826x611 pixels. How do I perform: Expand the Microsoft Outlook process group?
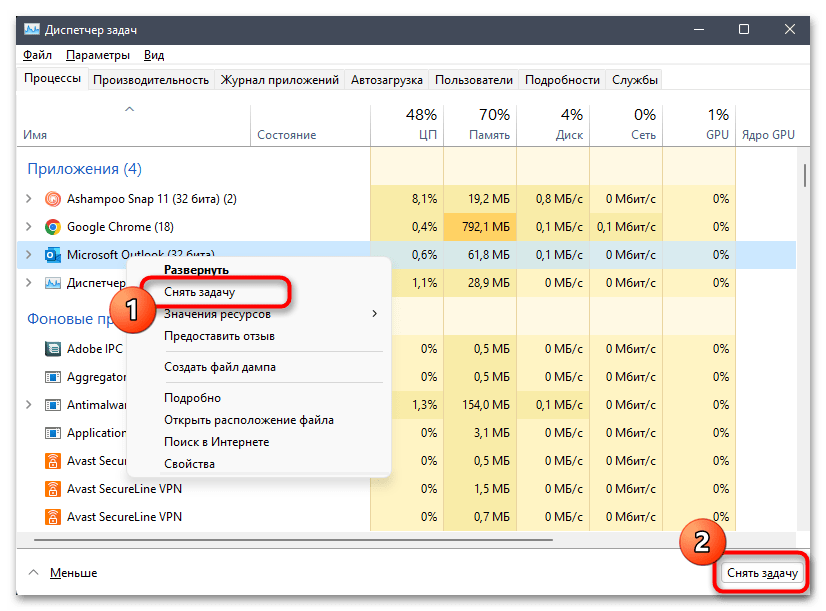pos(29,255)
